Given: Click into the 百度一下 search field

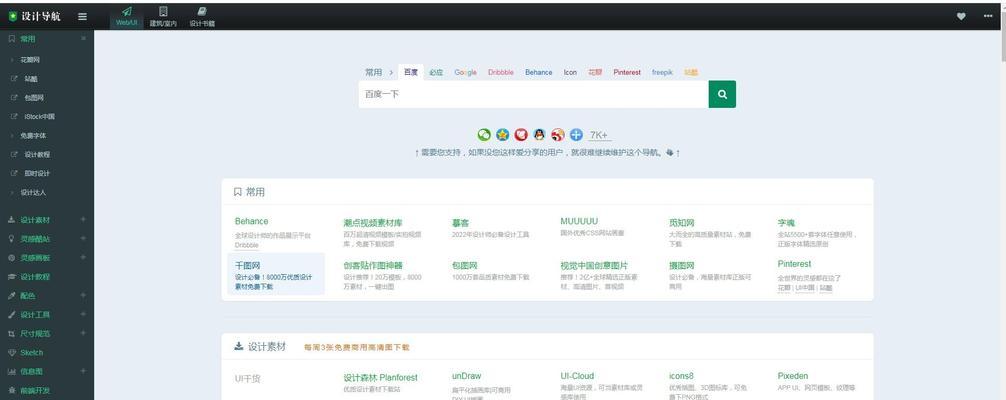Looking at the screenshot, I should pyautogui.click(x=533, y=94).
